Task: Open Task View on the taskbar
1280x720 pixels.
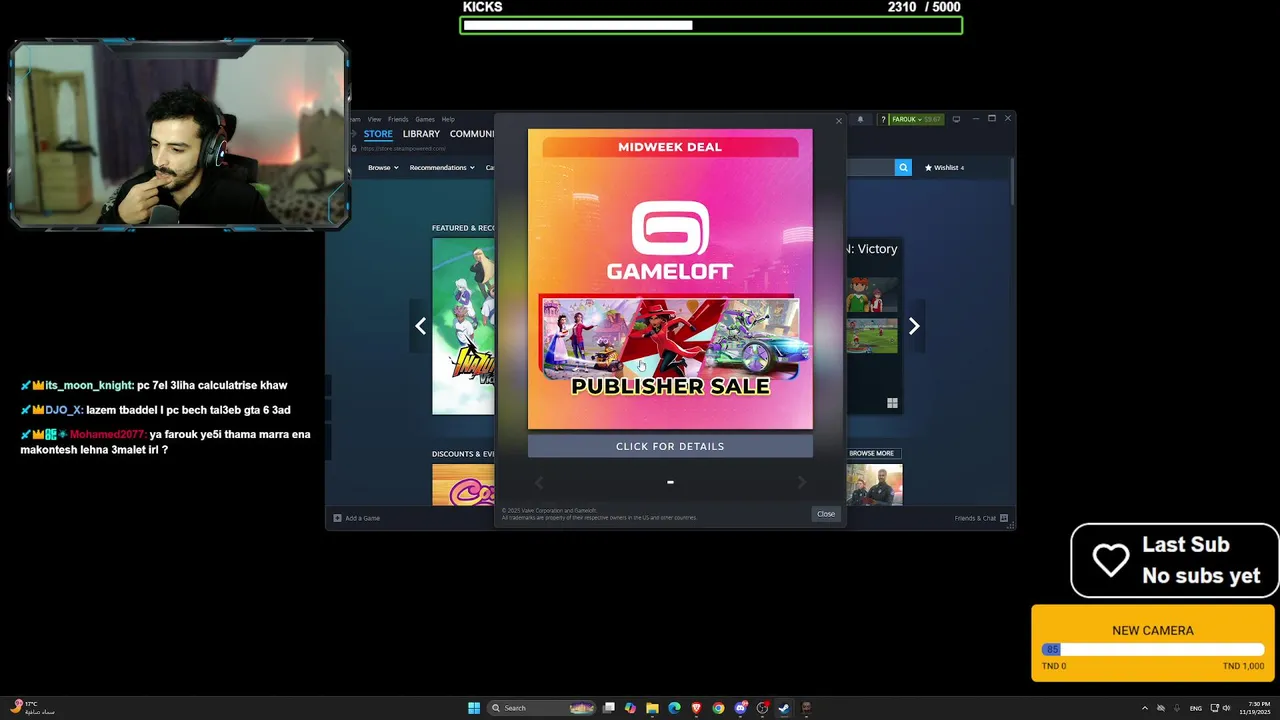Action: 608,708
